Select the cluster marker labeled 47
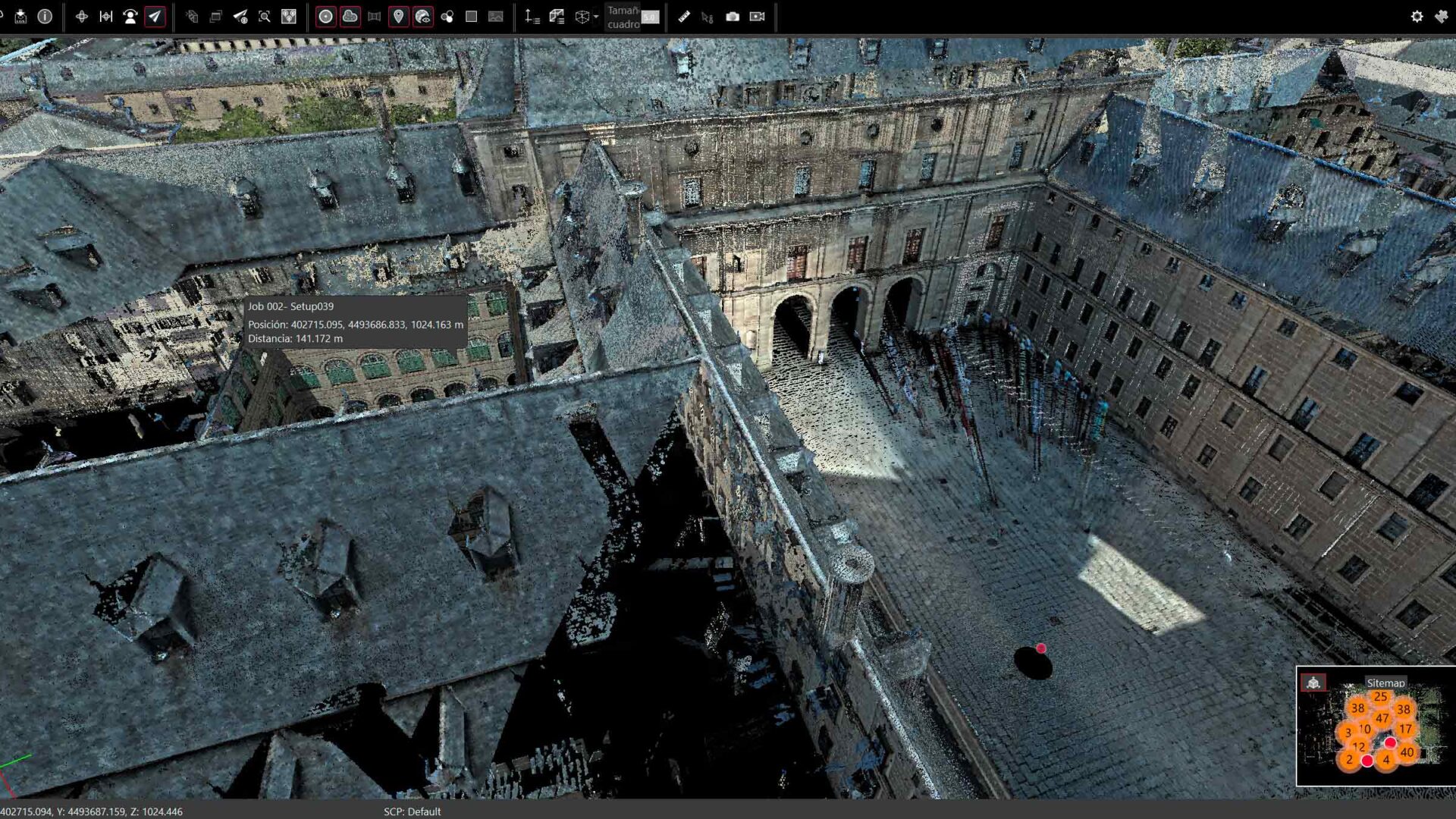Screen dimensions: 1456x819 1382,717
